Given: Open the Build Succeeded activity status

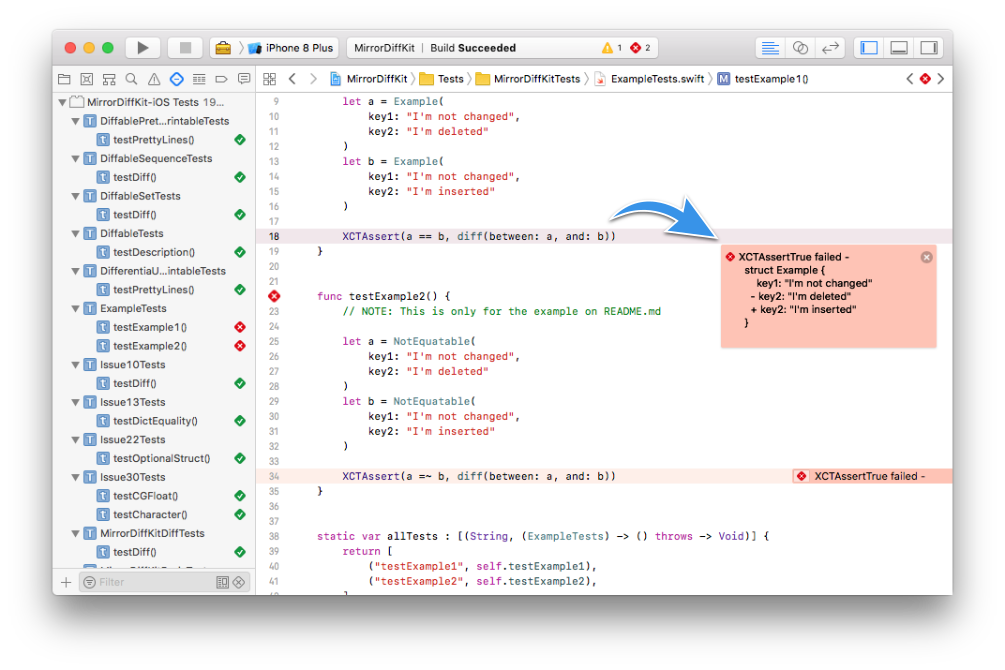Looking at the screenshot, I should click(x=473, y=47).
